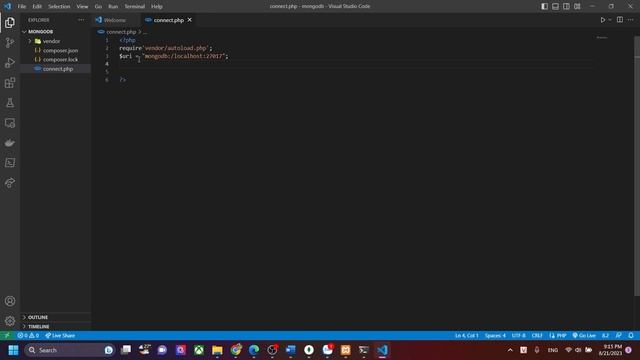
Task: Open the Manage gear icon
Action: click(10, 321)
